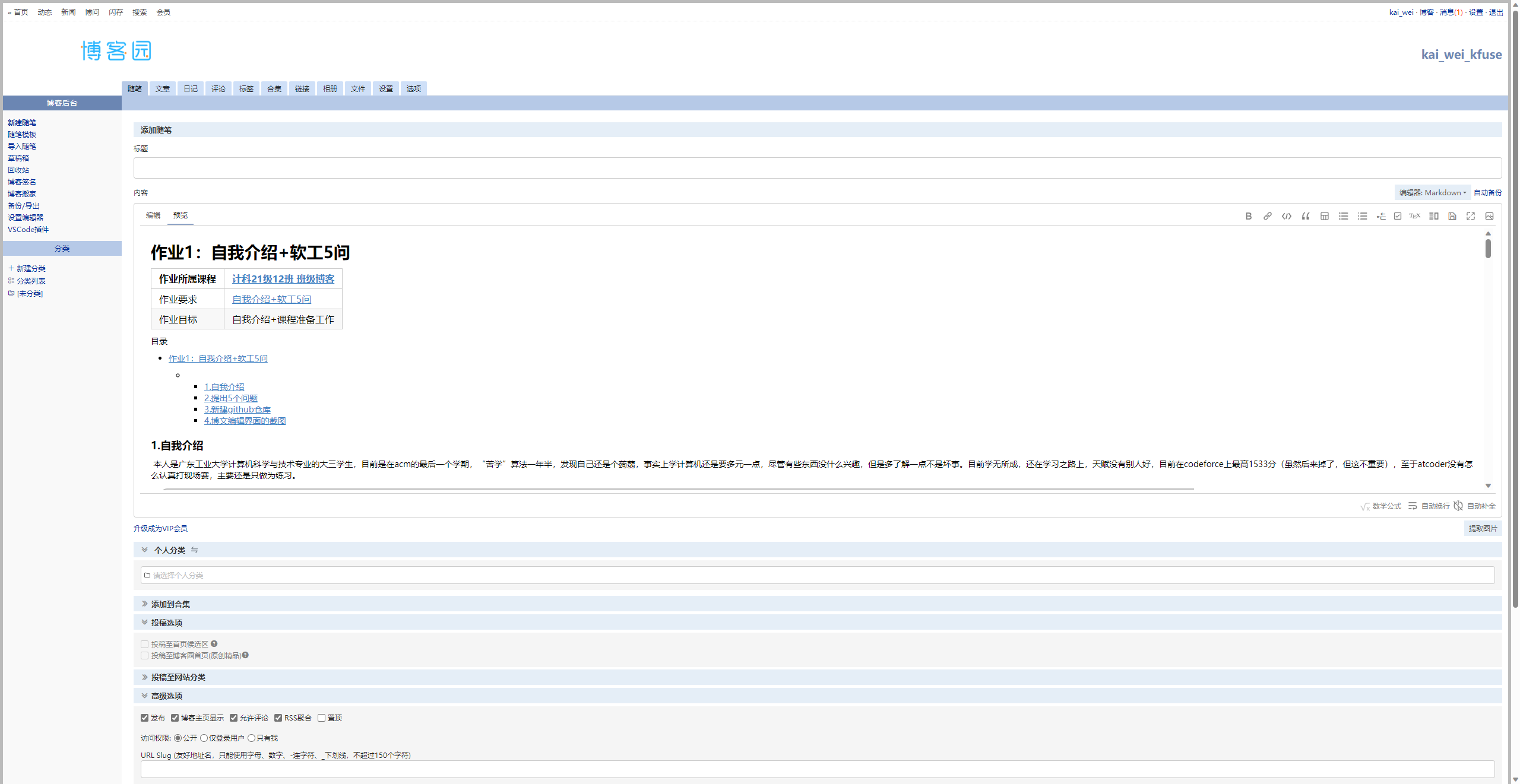Screen dimensions: 1520x784
Task: Click the mind-map/outline insert icon
Action: [1381, 216]
